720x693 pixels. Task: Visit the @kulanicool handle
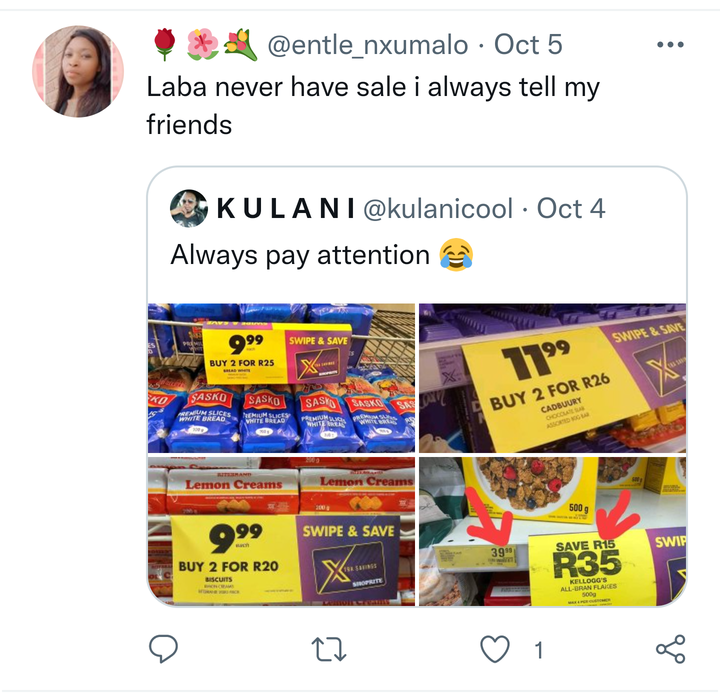coord(438,208)
